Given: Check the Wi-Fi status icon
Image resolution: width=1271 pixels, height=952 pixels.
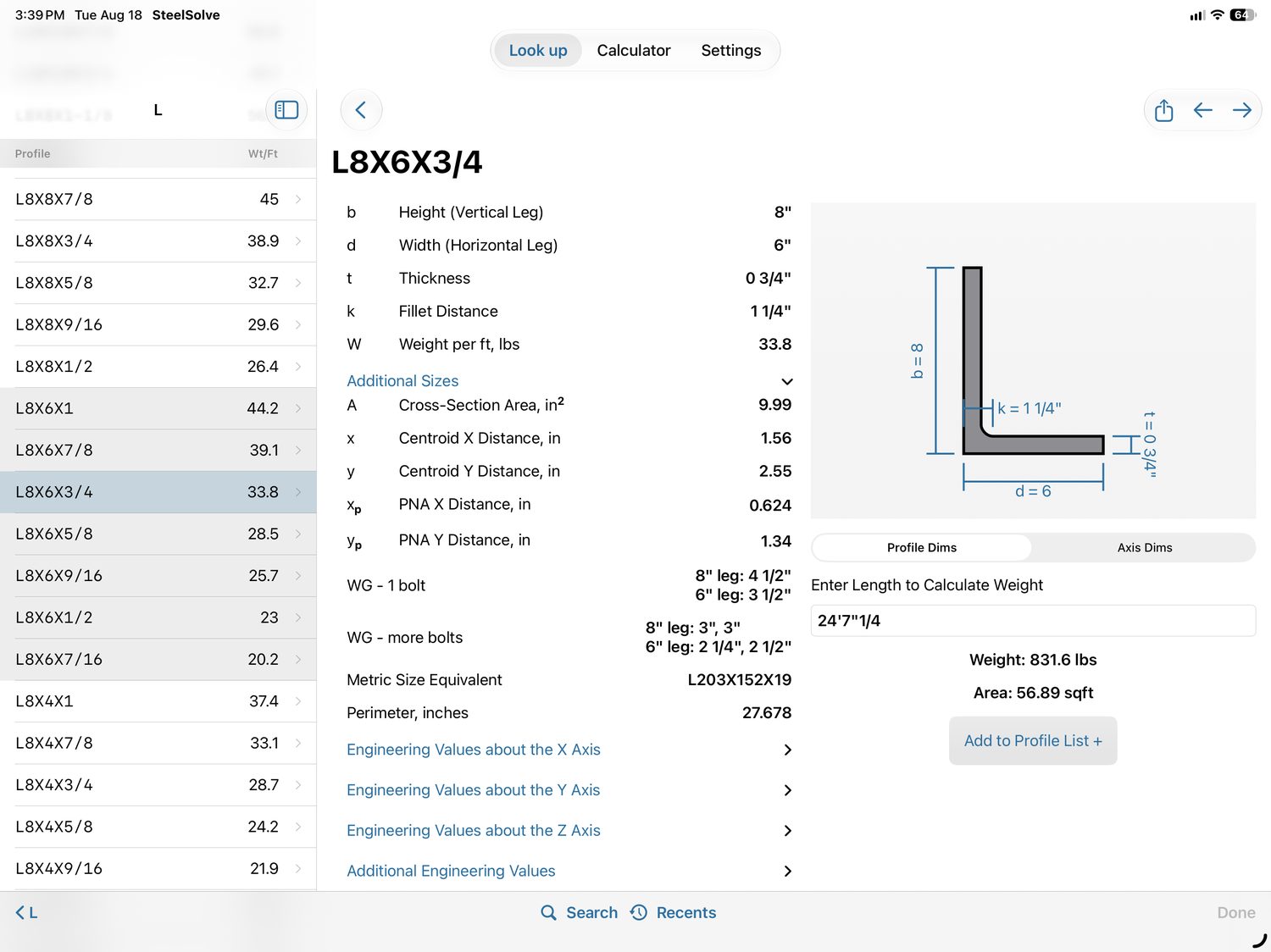Looking at the screenshot, I should [1217, 14].
